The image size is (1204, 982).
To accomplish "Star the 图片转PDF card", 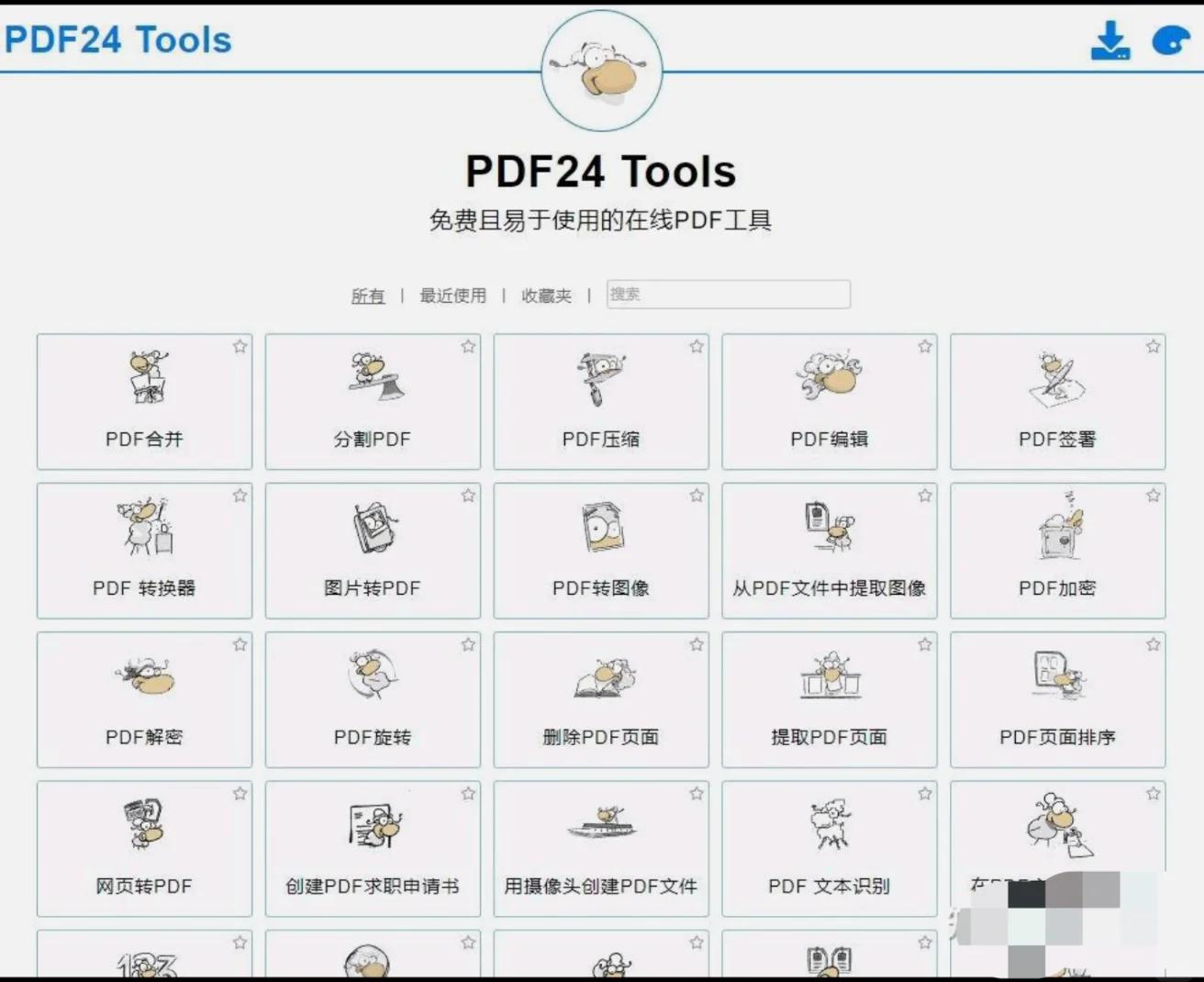I will coord(469,496).
